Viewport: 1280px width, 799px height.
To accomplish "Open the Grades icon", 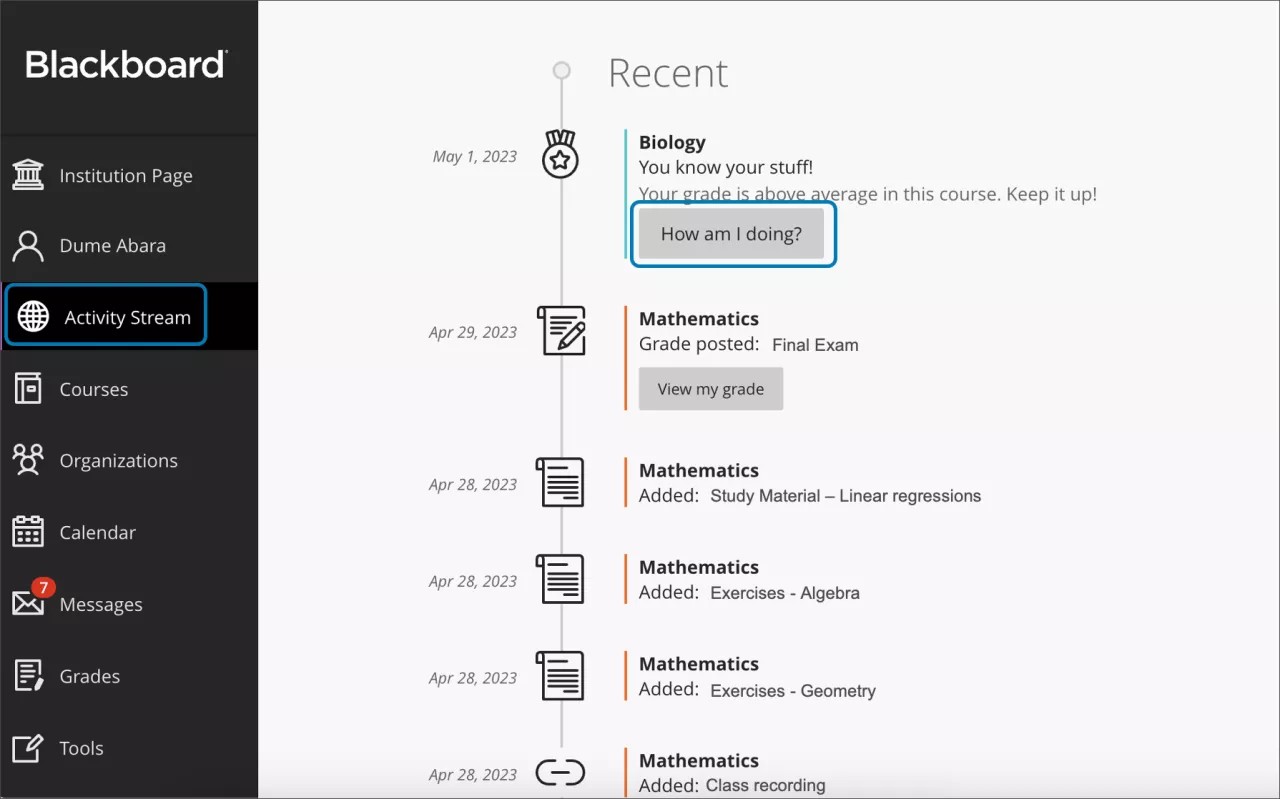I will (30, 676).
